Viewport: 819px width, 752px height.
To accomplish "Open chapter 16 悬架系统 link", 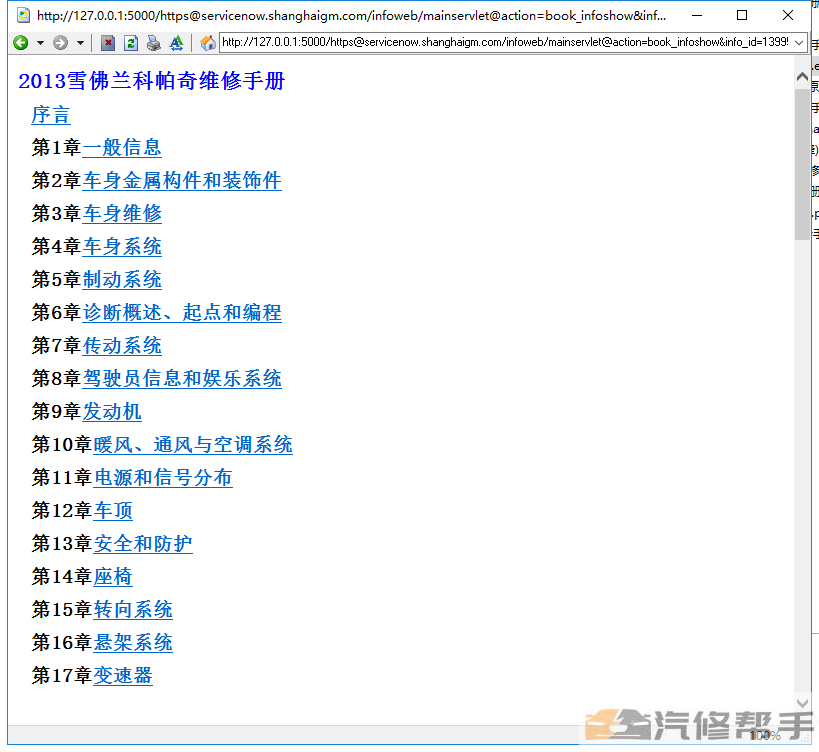I will 133,642.
